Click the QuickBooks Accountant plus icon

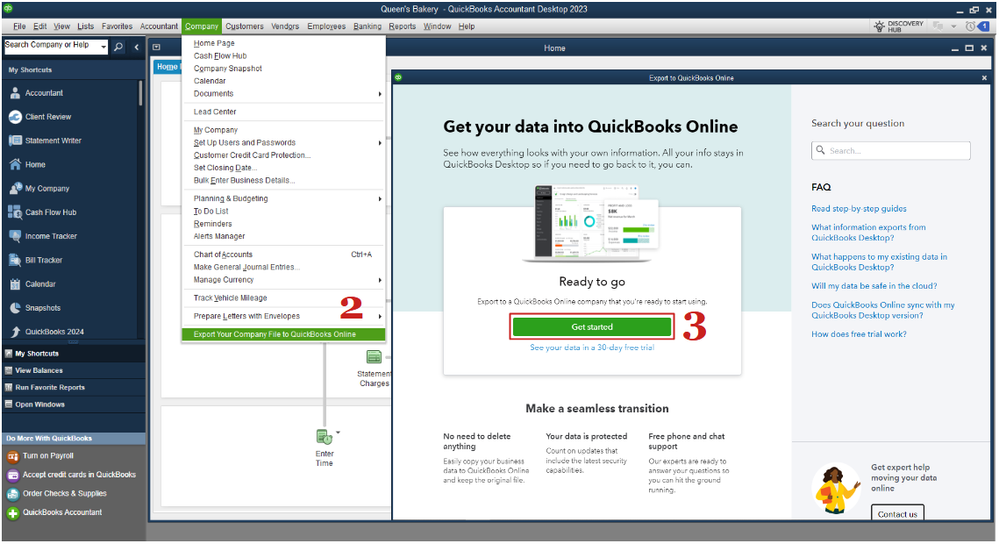tap(13, 513)
